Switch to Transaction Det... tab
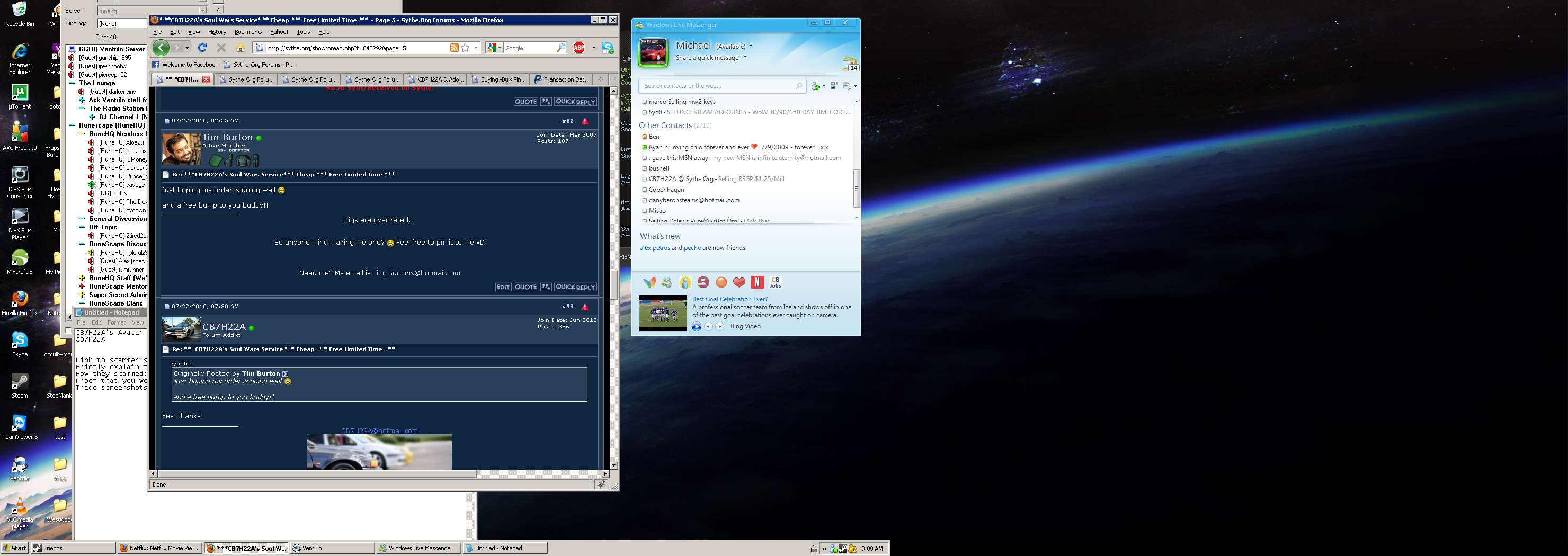 pyautogui.click(x=560, y=79)
